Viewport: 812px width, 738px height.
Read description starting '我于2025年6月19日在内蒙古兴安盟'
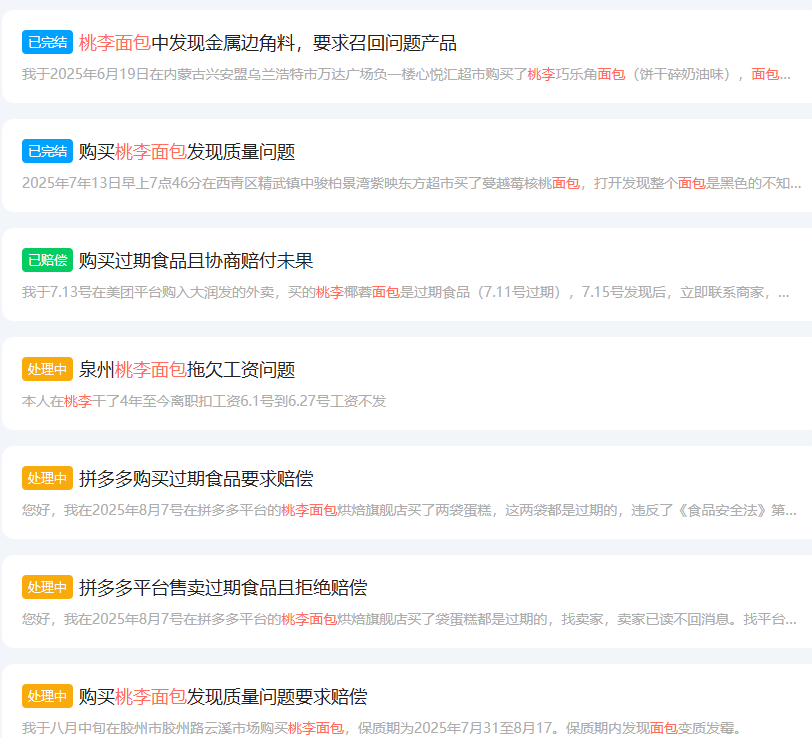tap(406, 75)
